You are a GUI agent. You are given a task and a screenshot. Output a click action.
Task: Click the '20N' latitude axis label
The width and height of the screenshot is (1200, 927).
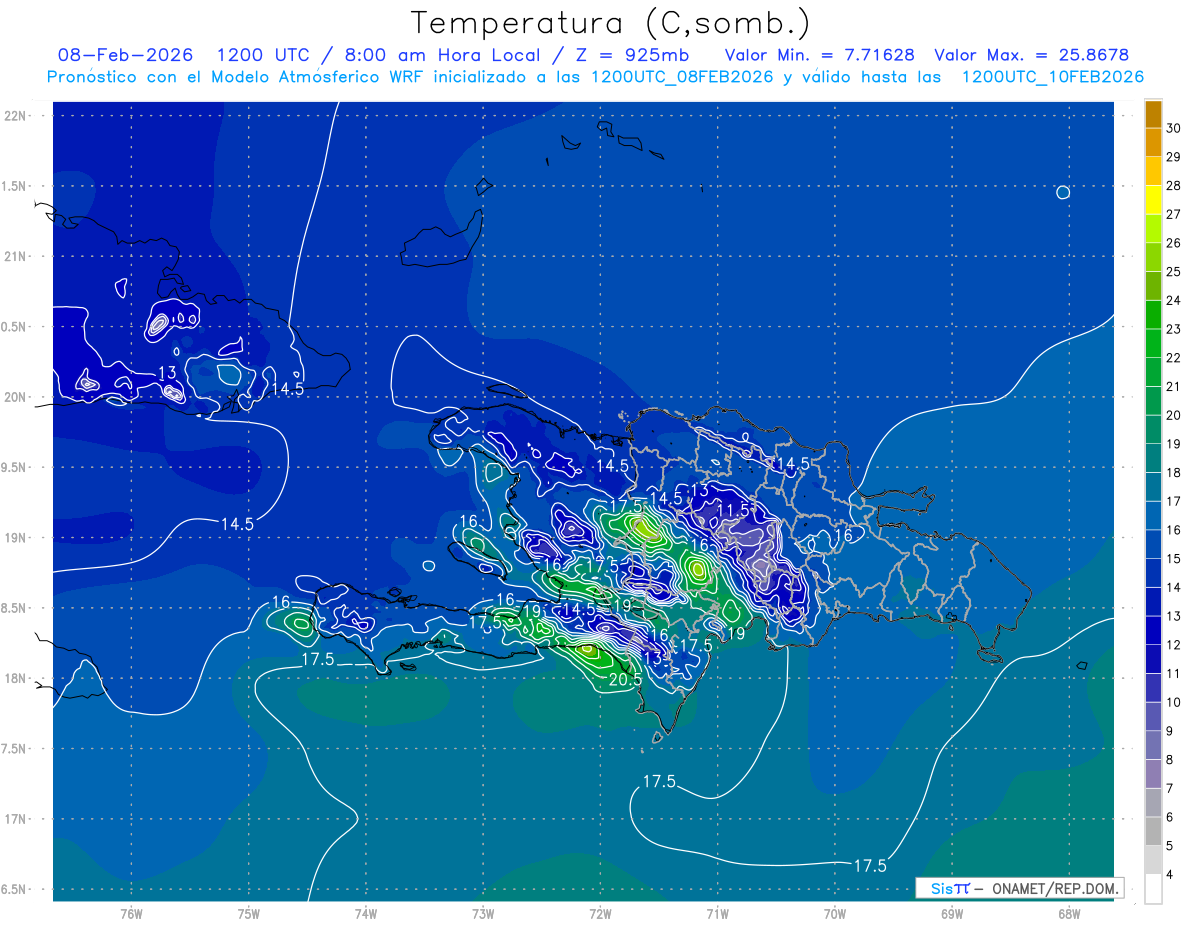click(x=17, y=397)
